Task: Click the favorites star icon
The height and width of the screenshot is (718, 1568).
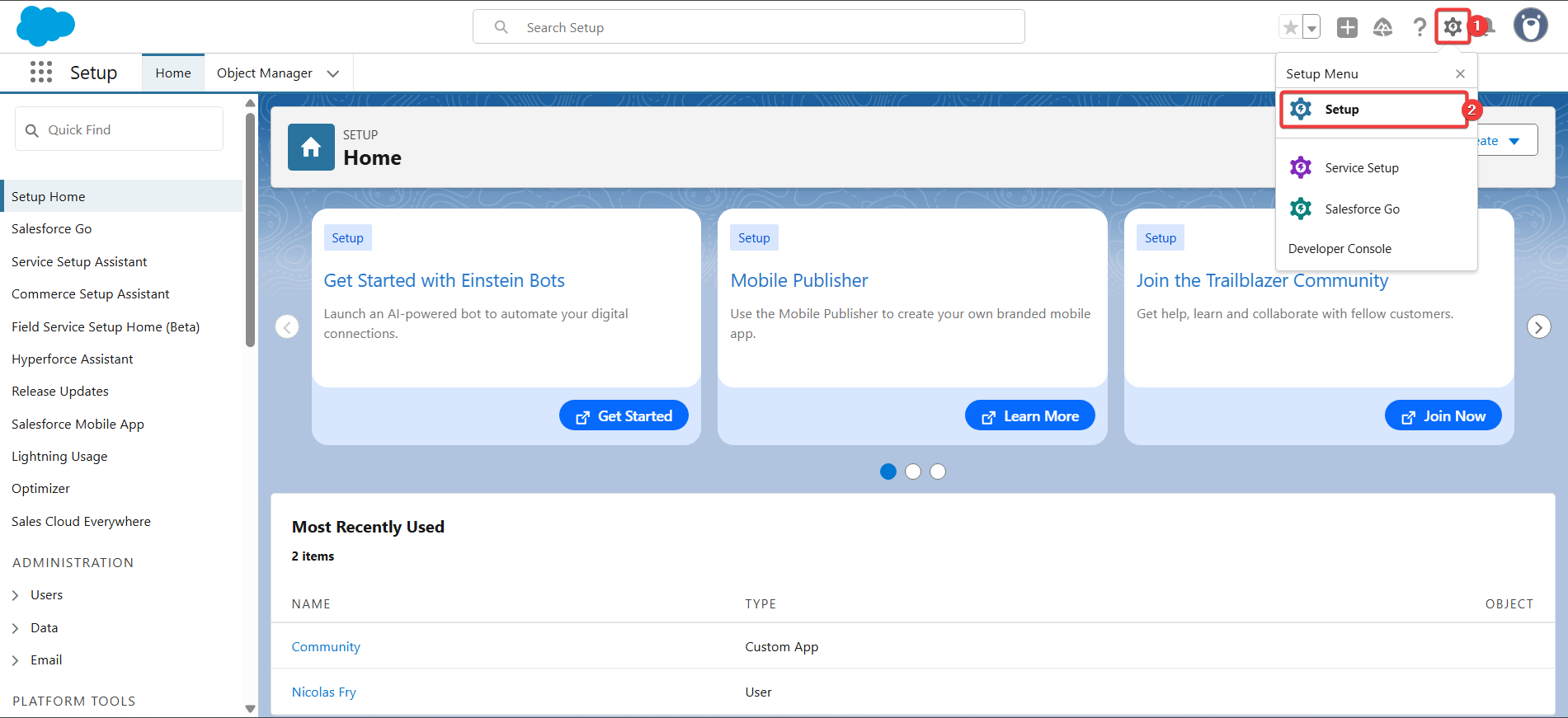Action: click(1290, 27)
